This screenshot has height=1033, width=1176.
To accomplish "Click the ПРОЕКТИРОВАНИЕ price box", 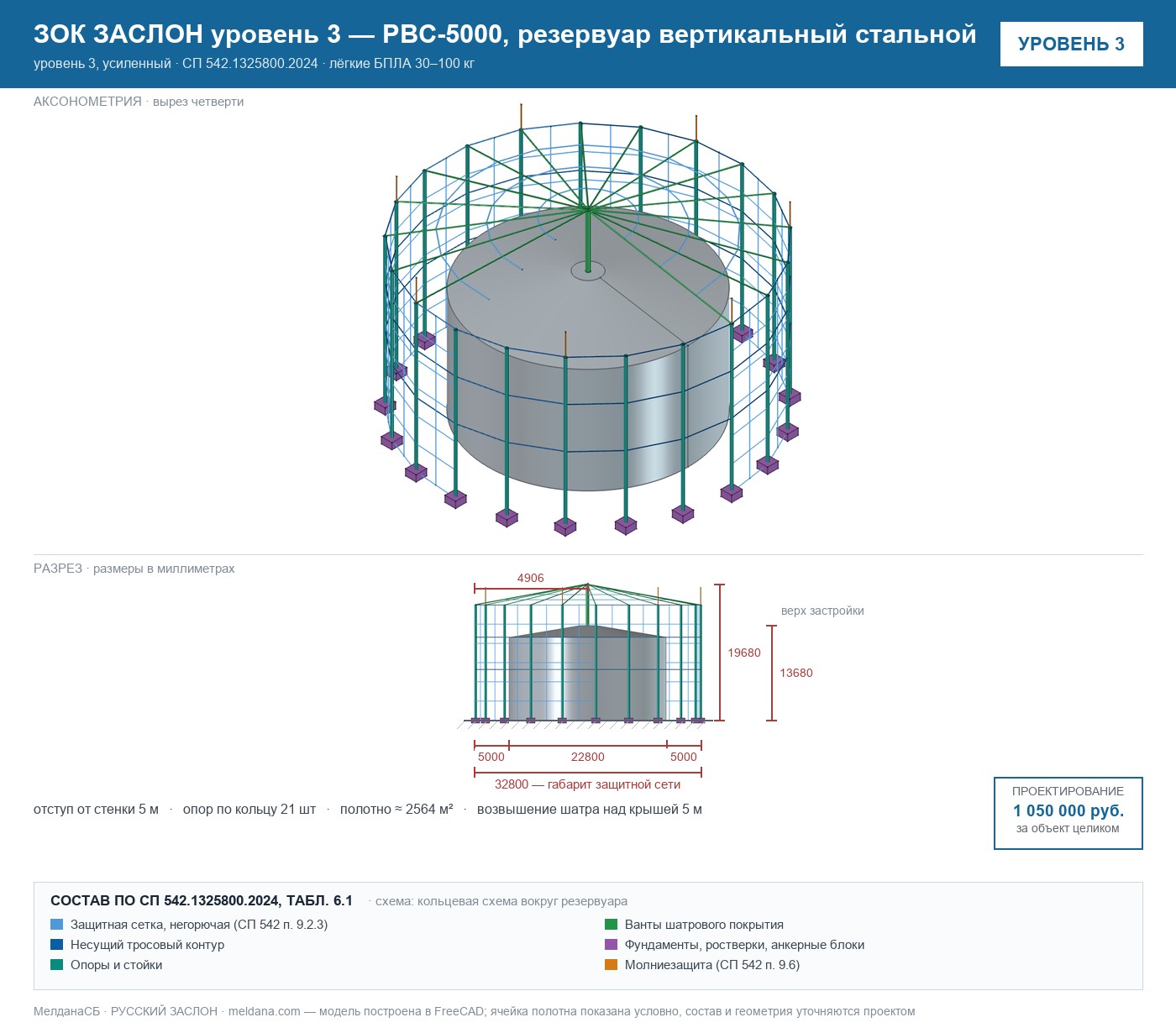I will coord(1068,813).
